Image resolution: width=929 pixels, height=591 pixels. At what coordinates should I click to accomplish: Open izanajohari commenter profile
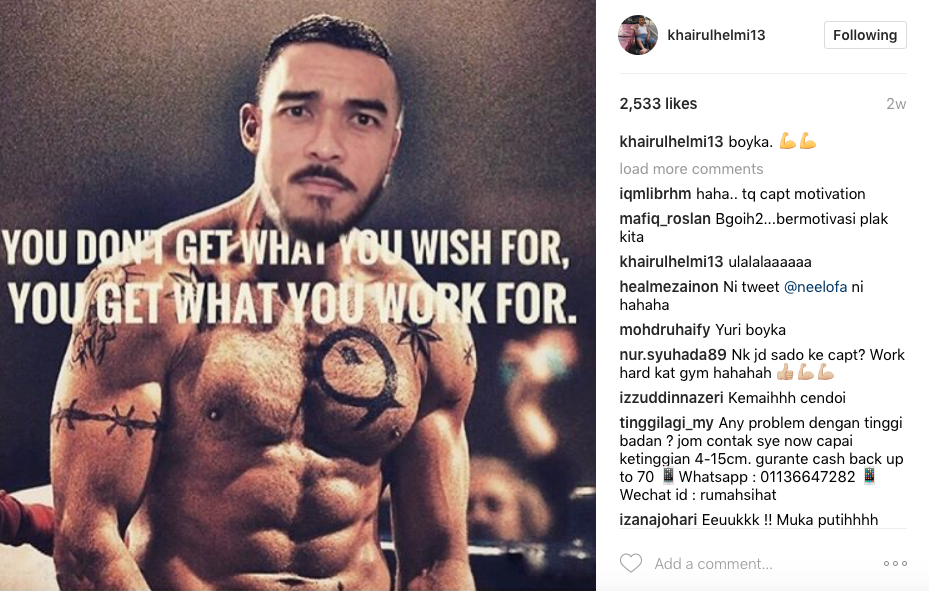658,519
